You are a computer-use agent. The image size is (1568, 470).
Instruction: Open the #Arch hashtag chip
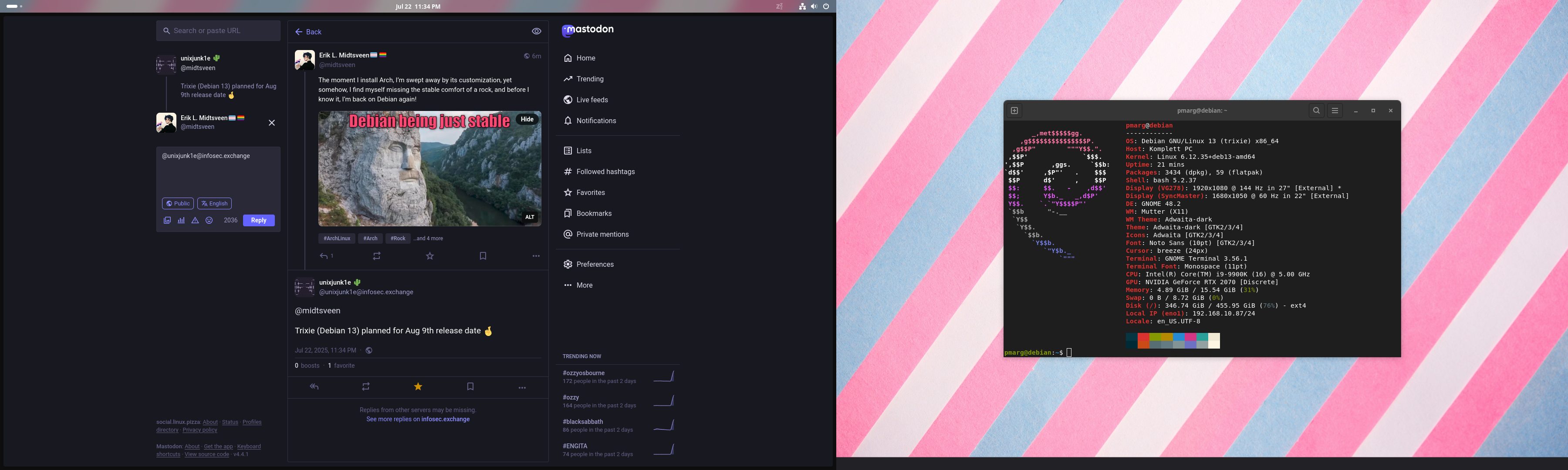pos(370,238)
